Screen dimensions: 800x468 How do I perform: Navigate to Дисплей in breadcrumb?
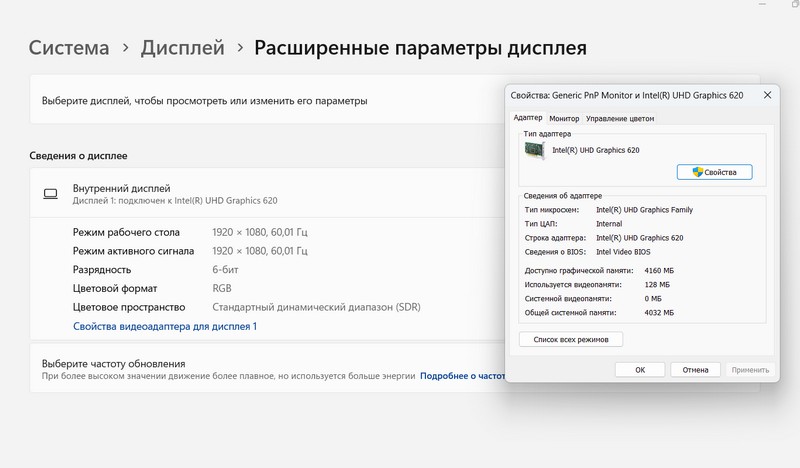pyautogui.click(x=182, y=47)
